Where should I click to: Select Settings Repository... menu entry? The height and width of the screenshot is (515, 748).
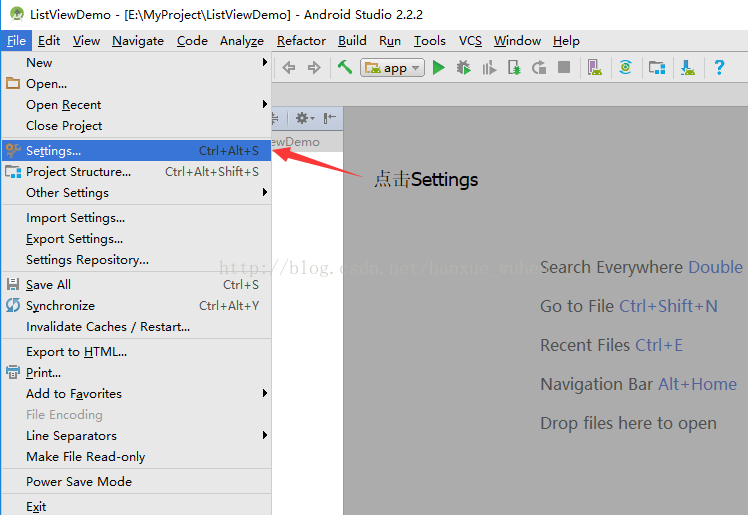point(136,260)
